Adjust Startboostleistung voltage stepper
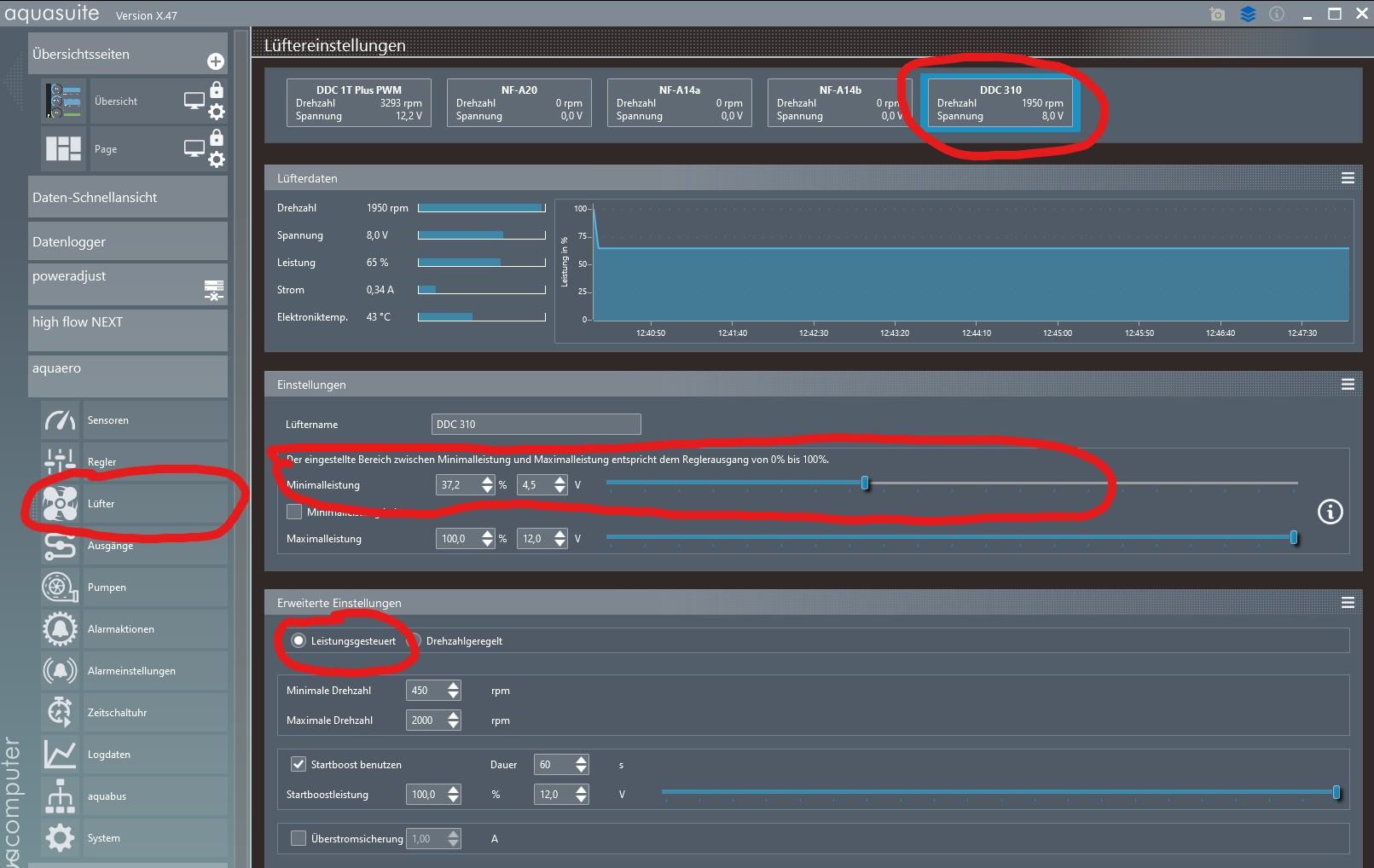1374x868 pixels. click(581, 795)
